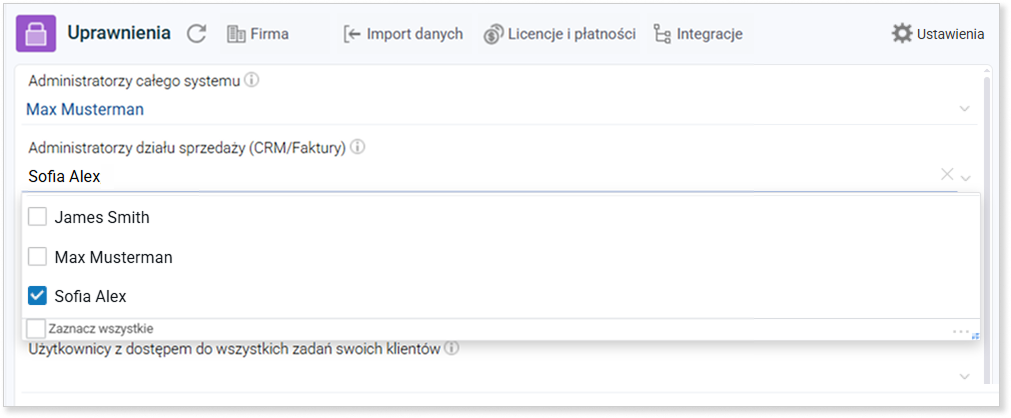
Task: Click the building icon beside Firma
Action: point(236,34)
